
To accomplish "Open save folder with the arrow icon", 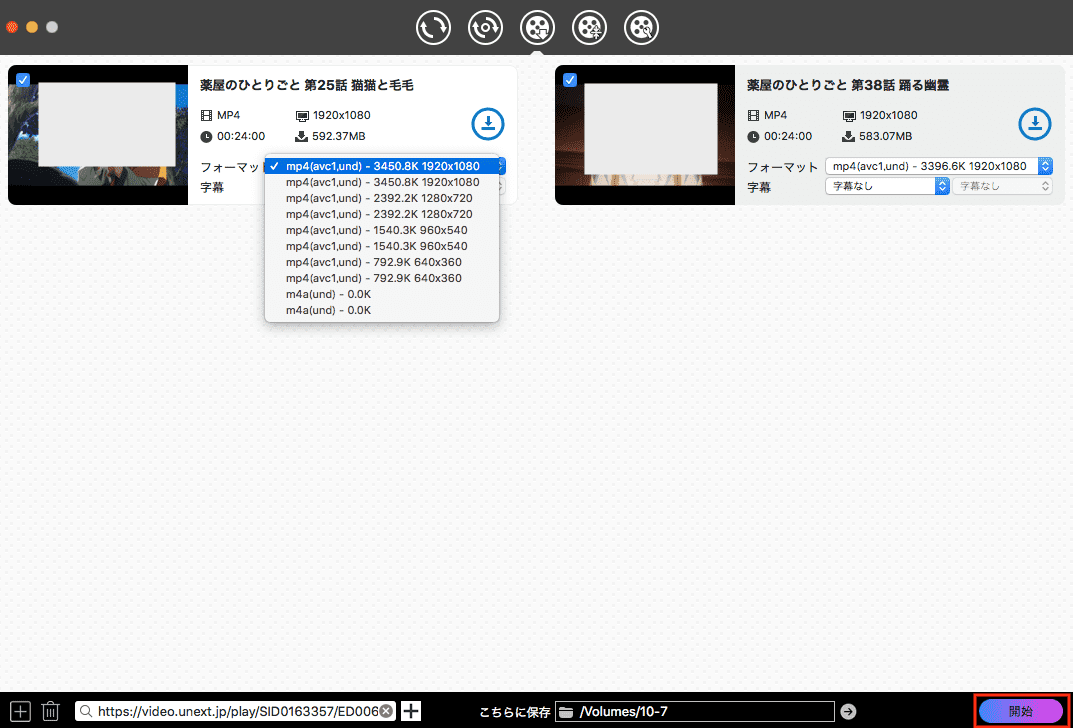I will [x=848, y=711].
